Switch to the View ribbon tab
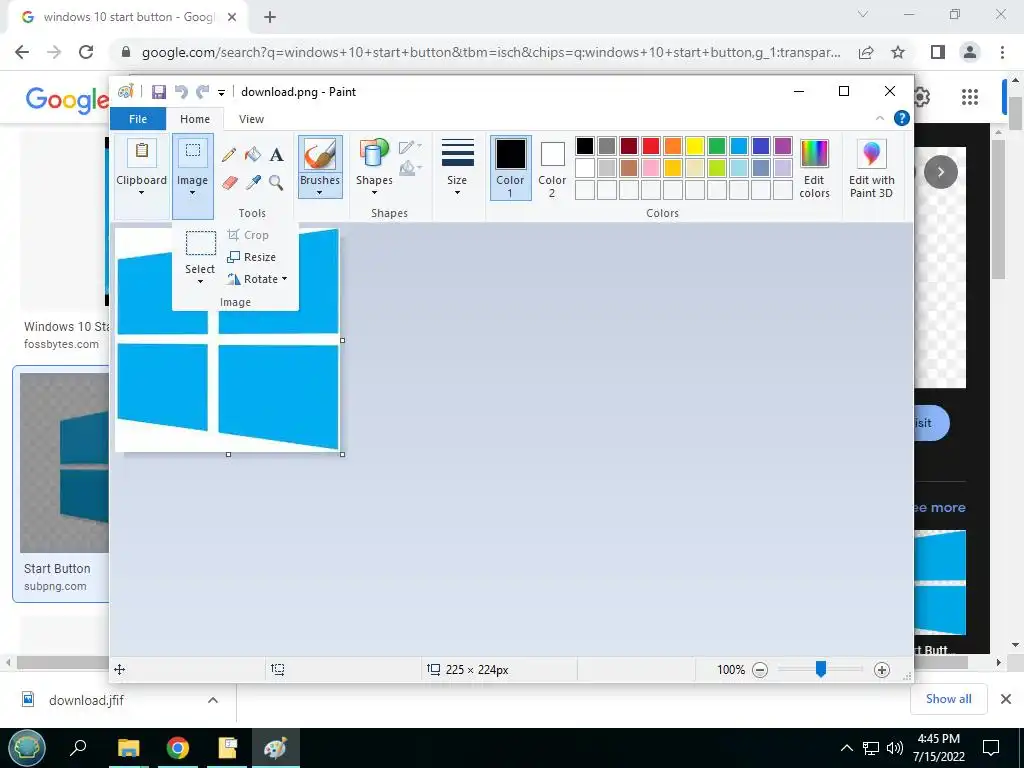 click(x=251, y=119)
